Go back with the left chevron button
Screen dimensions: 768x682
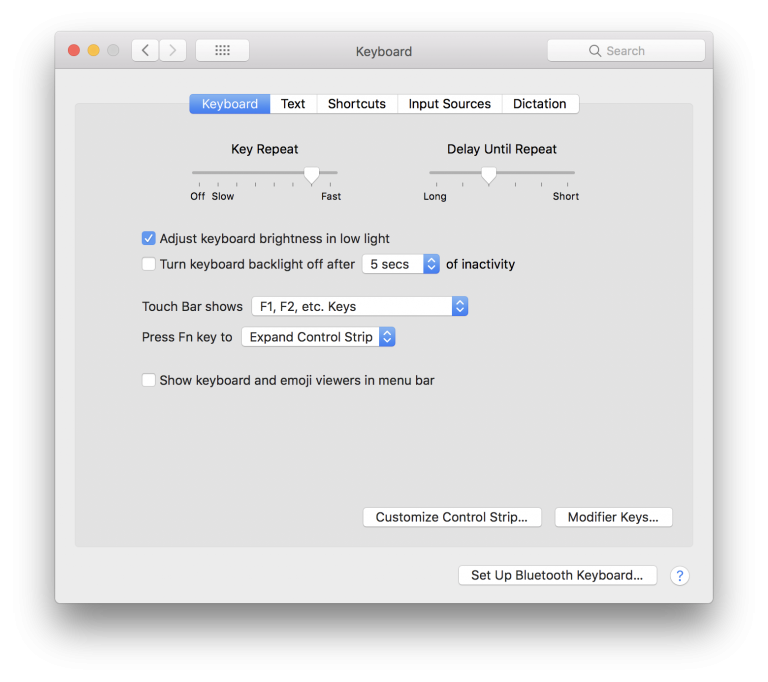(x=145, y=50)
